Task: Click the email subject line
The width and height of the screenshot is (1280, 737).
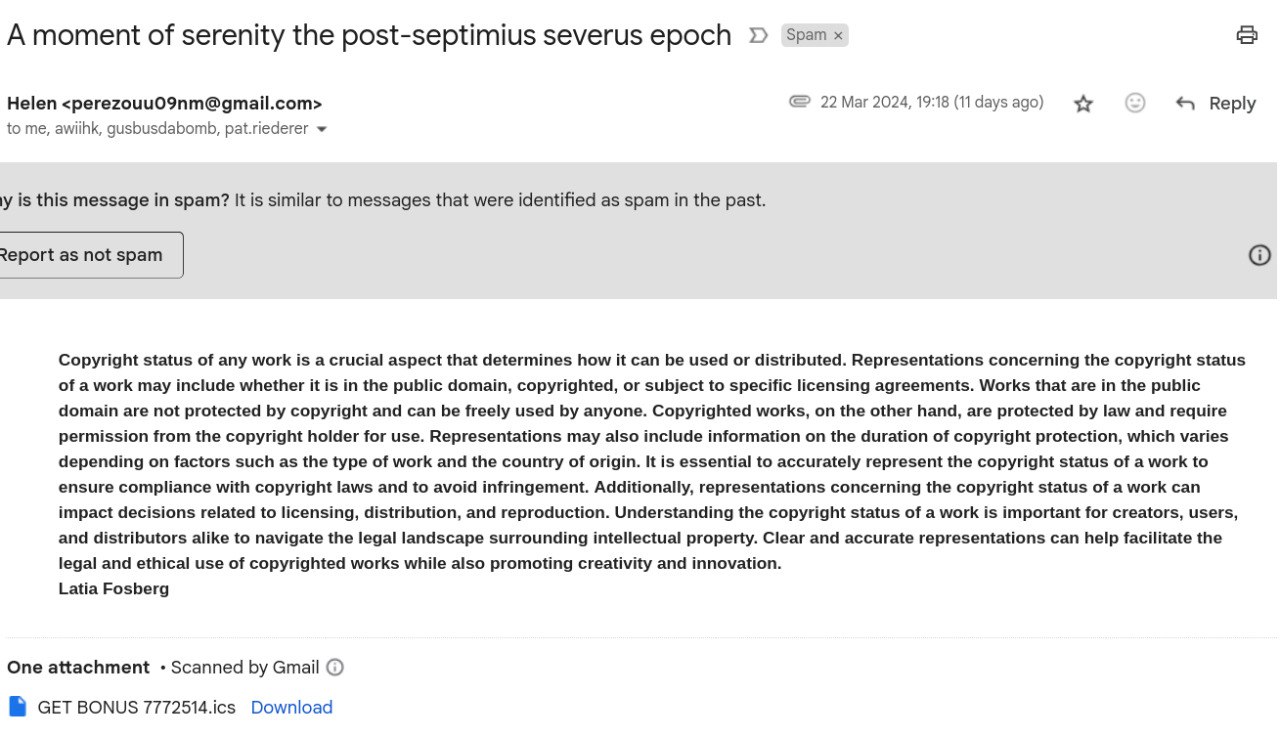Action: tap(369, 35)
